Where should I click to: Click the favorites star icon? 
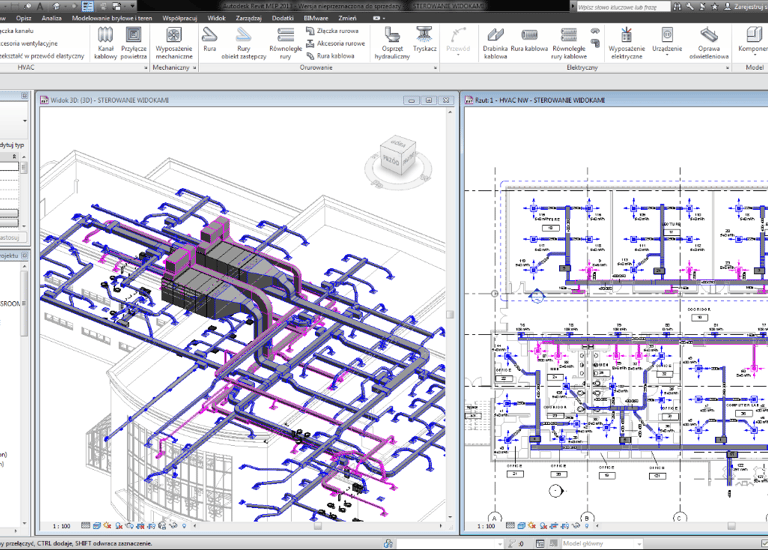714,6
